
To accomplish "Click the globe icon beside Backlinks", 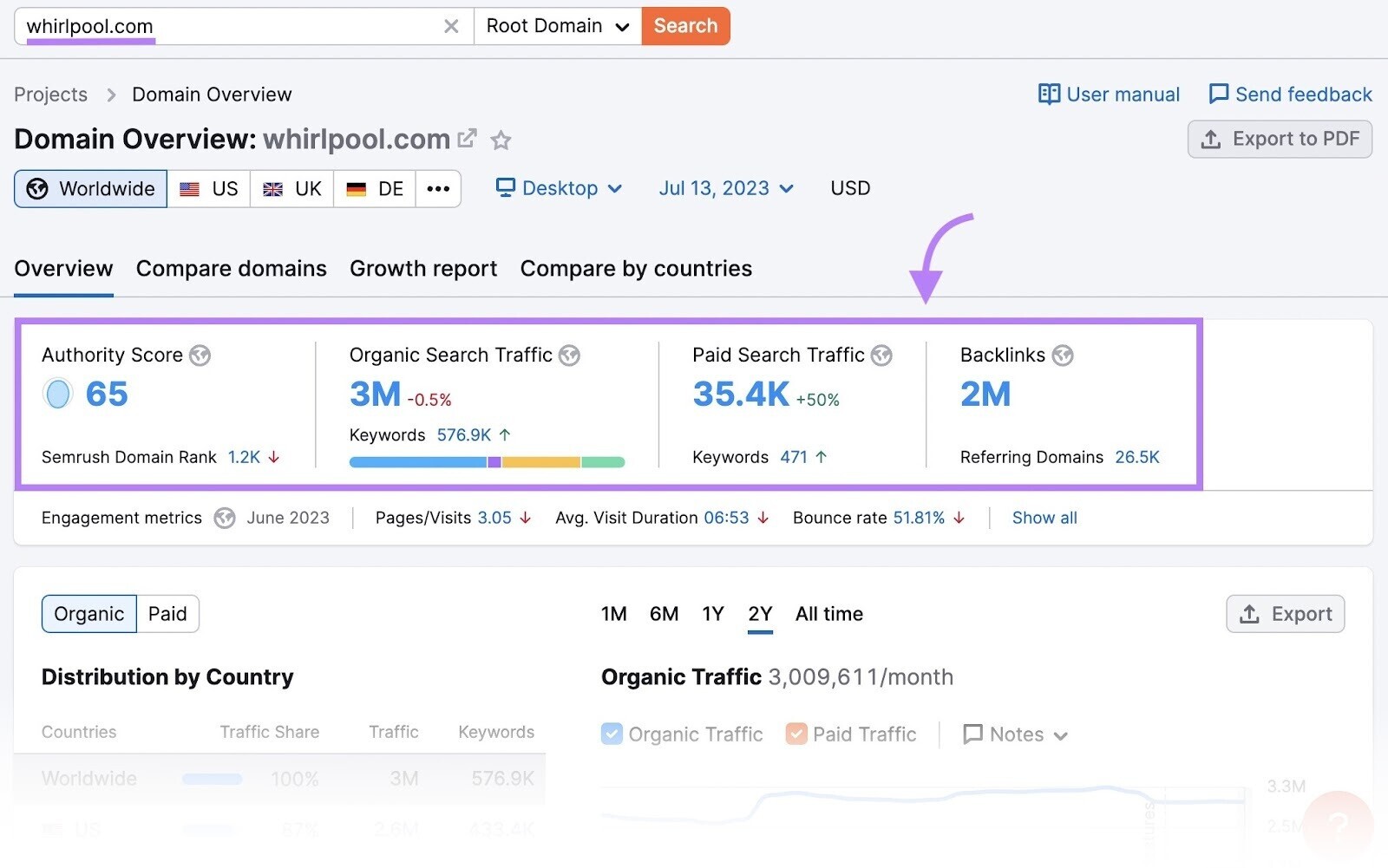I will pos(1063,356).
